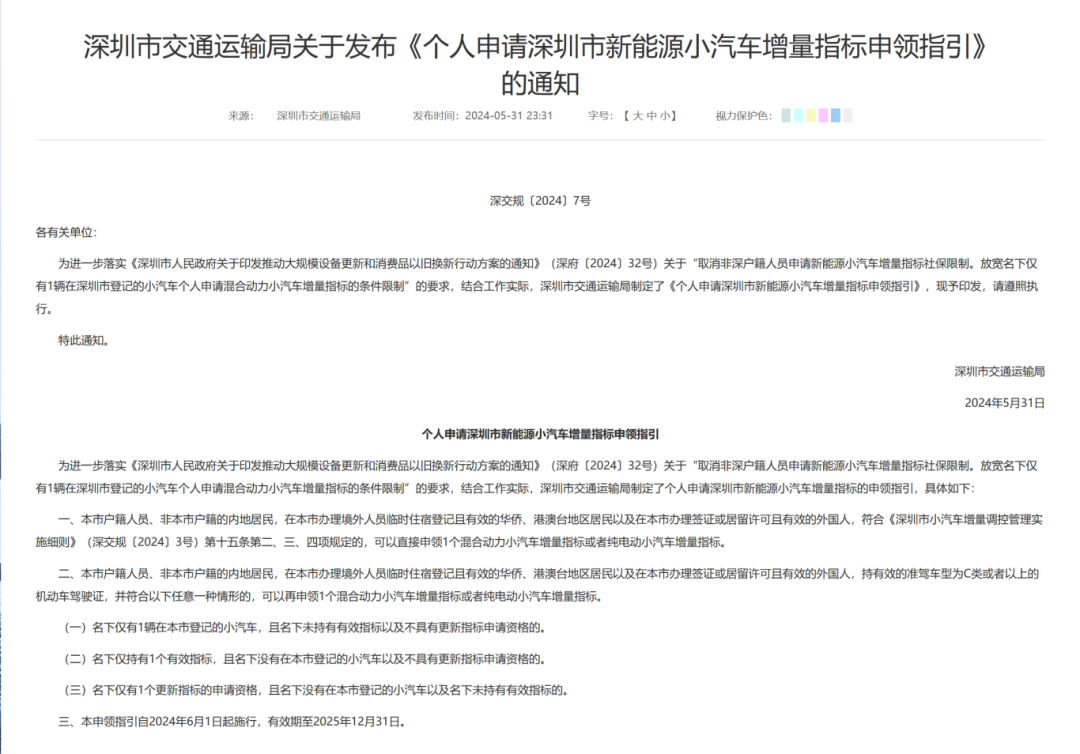Open the source link 深圳市交通运输局

[x=318, y=115]
